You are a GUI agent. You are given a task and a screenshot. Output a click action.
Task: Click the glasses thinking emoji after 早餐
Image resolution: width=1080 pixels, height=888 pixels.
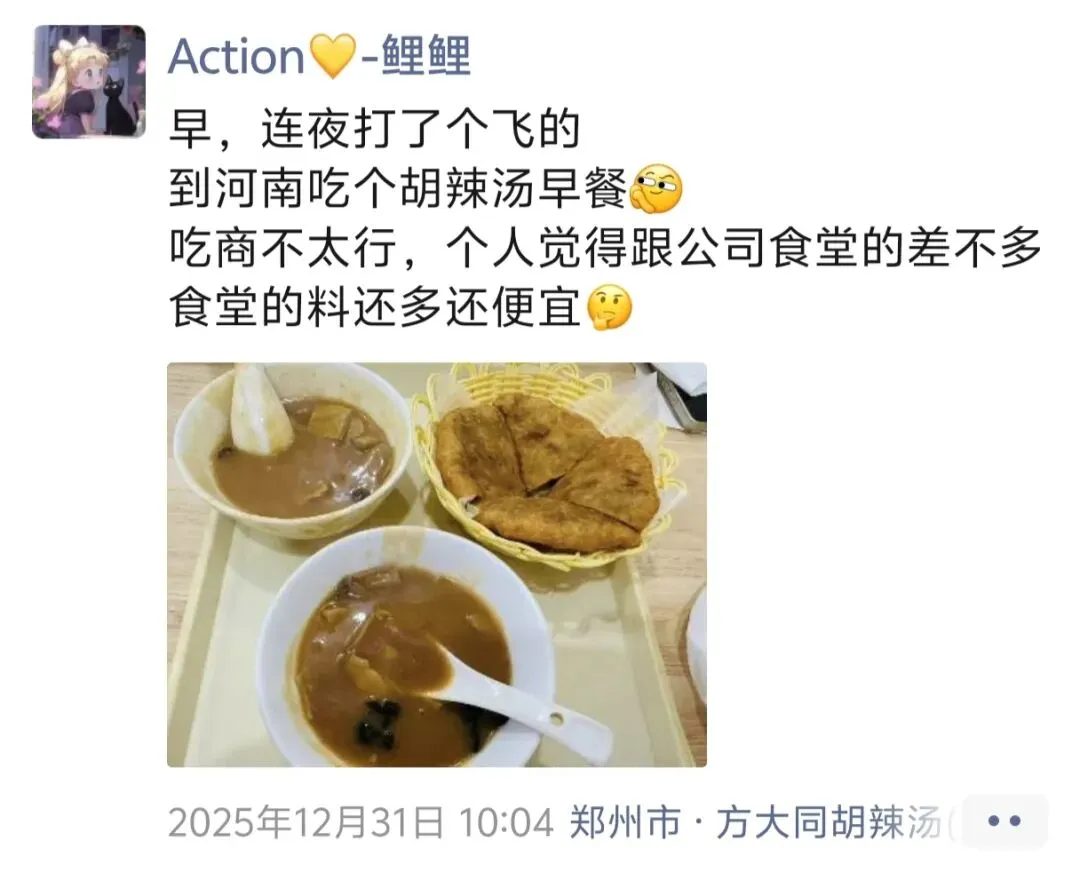[656, 188]
